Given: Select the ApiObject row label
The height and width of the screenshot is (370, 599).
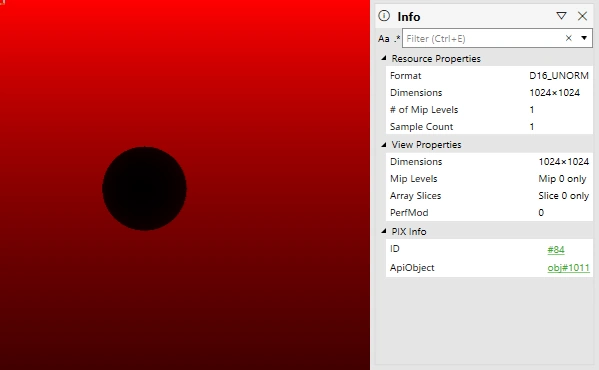Looking at the screenshot, I should pyautogui.click(x=412, y=268).
